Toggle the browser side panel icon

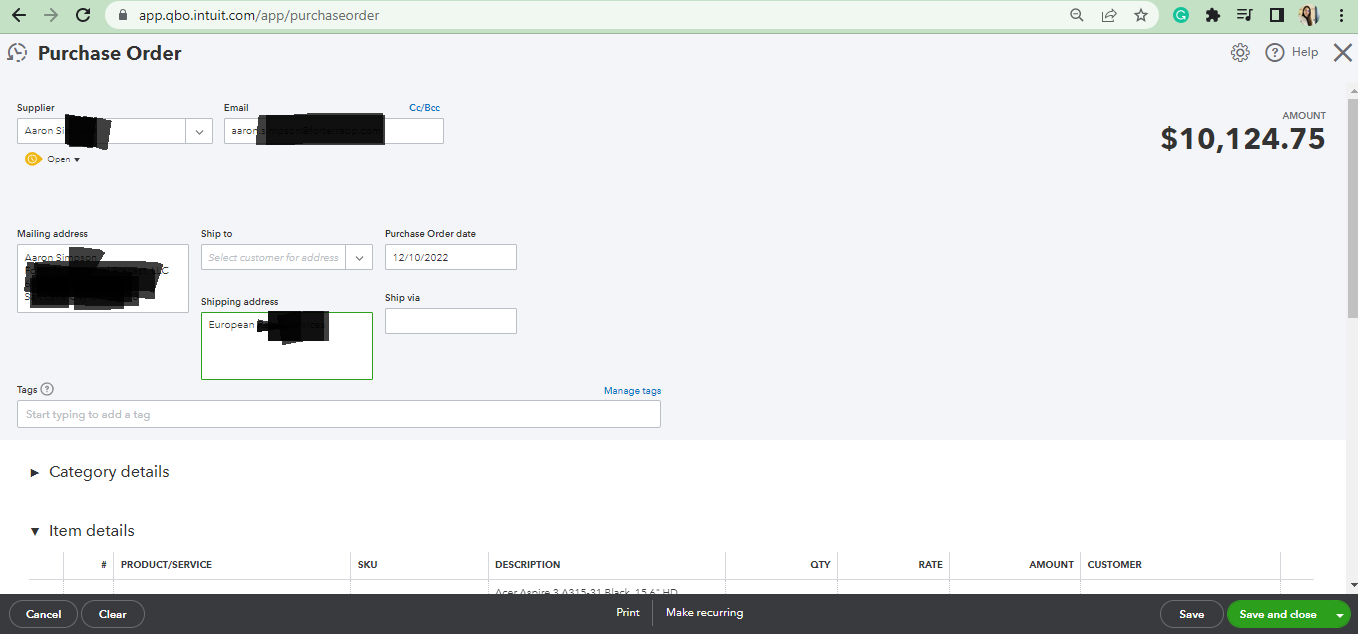(x=1276, y=15)
